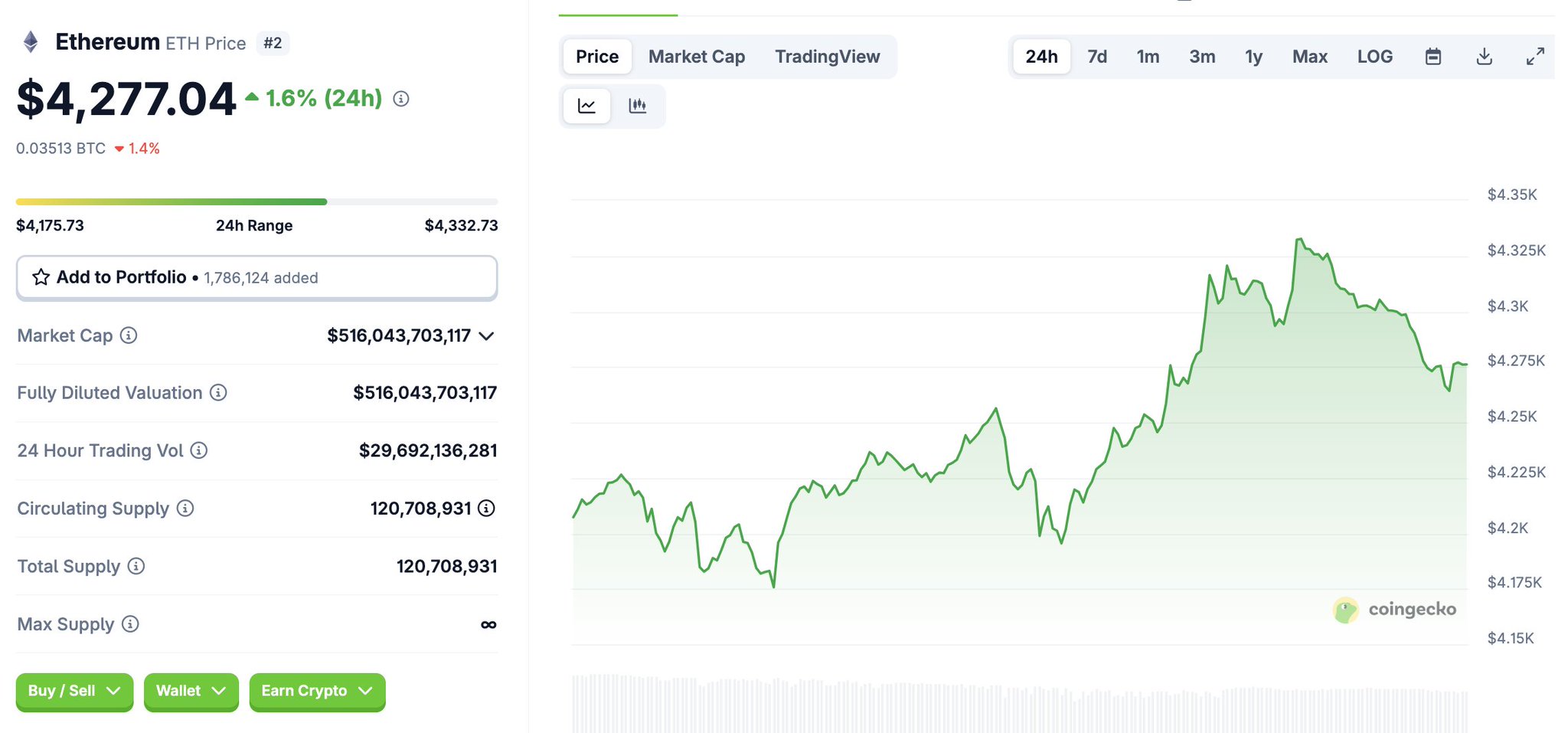Open info icon beside 1.6% (24h) change
This screenshot has width=1568, height=733.
click(401, 99)
